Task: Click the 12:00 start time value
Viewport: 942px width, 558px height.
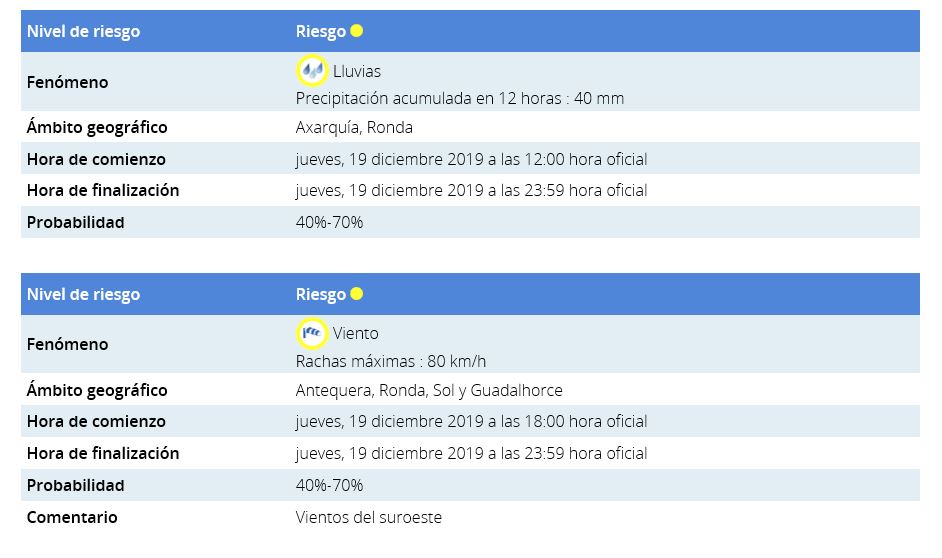Action: tap(471, 159)
